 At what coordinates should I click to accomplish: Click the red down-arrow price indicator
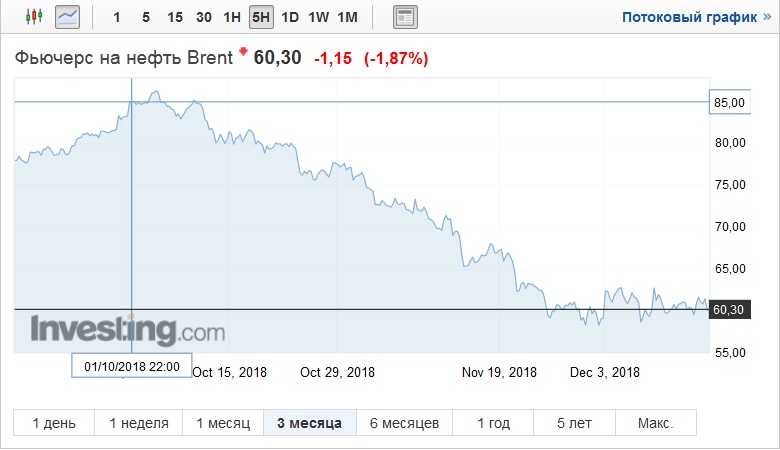tap(242, 52)
